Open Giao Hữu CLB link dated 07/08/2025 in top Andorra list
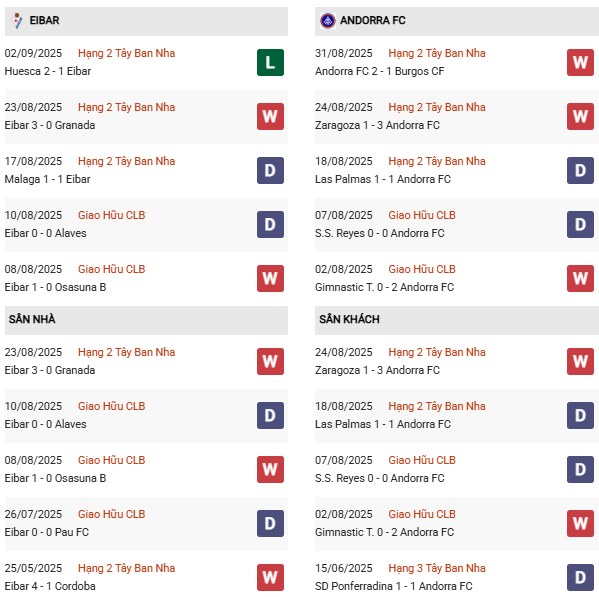Screen dimensions: 599x597 click(422, 215)
